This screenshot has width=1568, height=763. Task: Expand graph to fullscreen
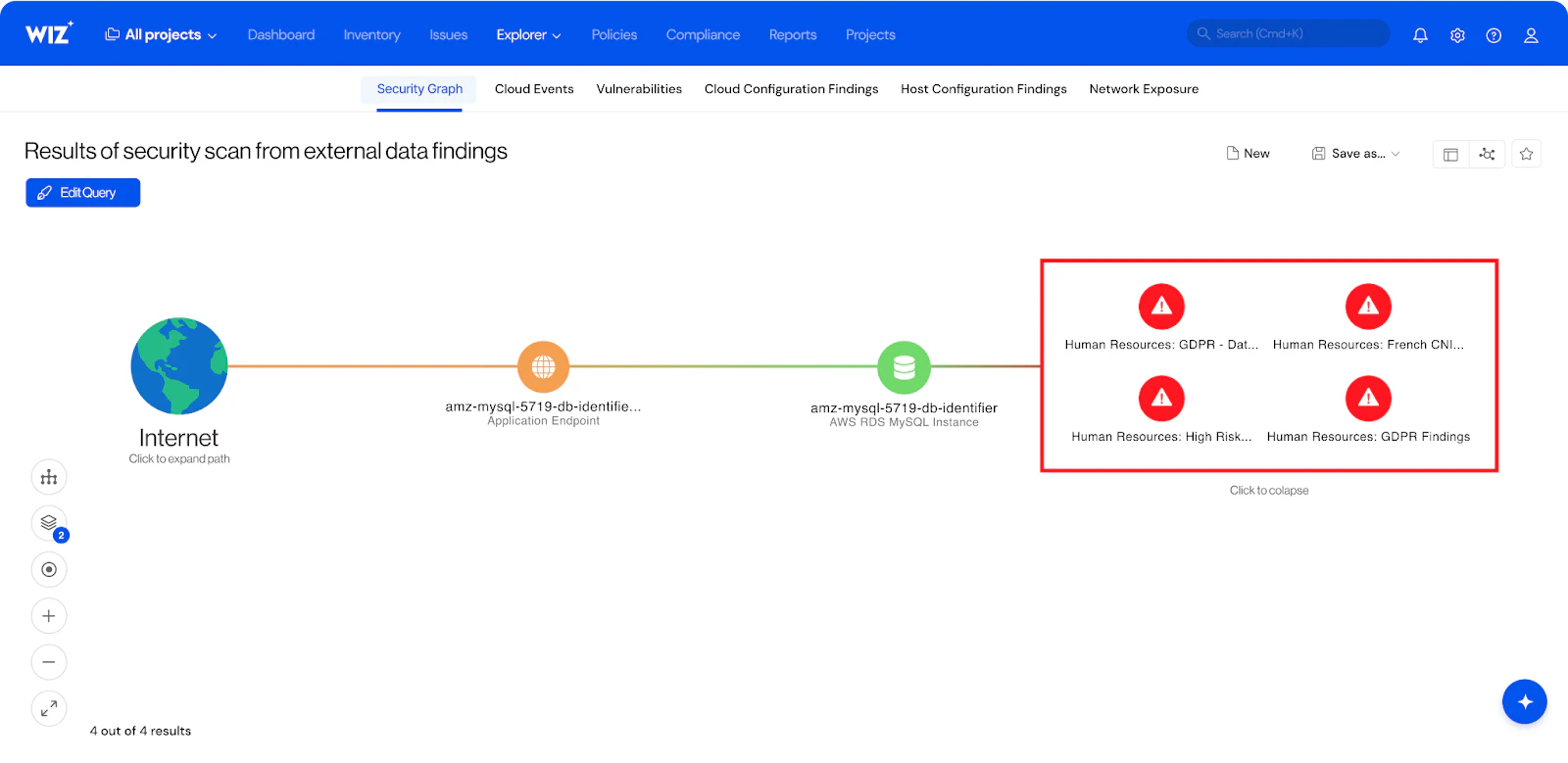point(49,708)
